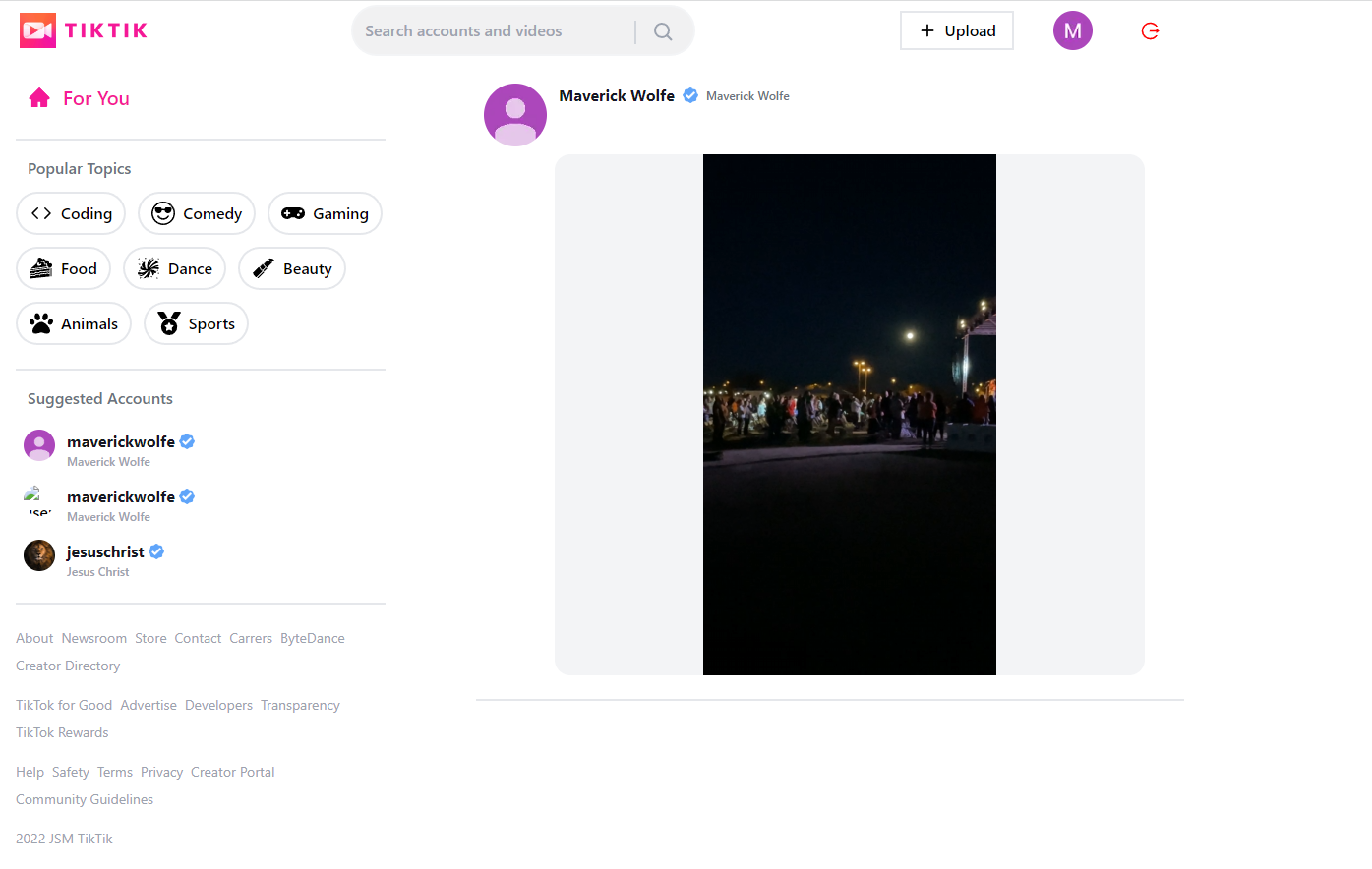Screen dimensions: 1372x869
Task: Click the red logout icon
Action: (1150, 31)
